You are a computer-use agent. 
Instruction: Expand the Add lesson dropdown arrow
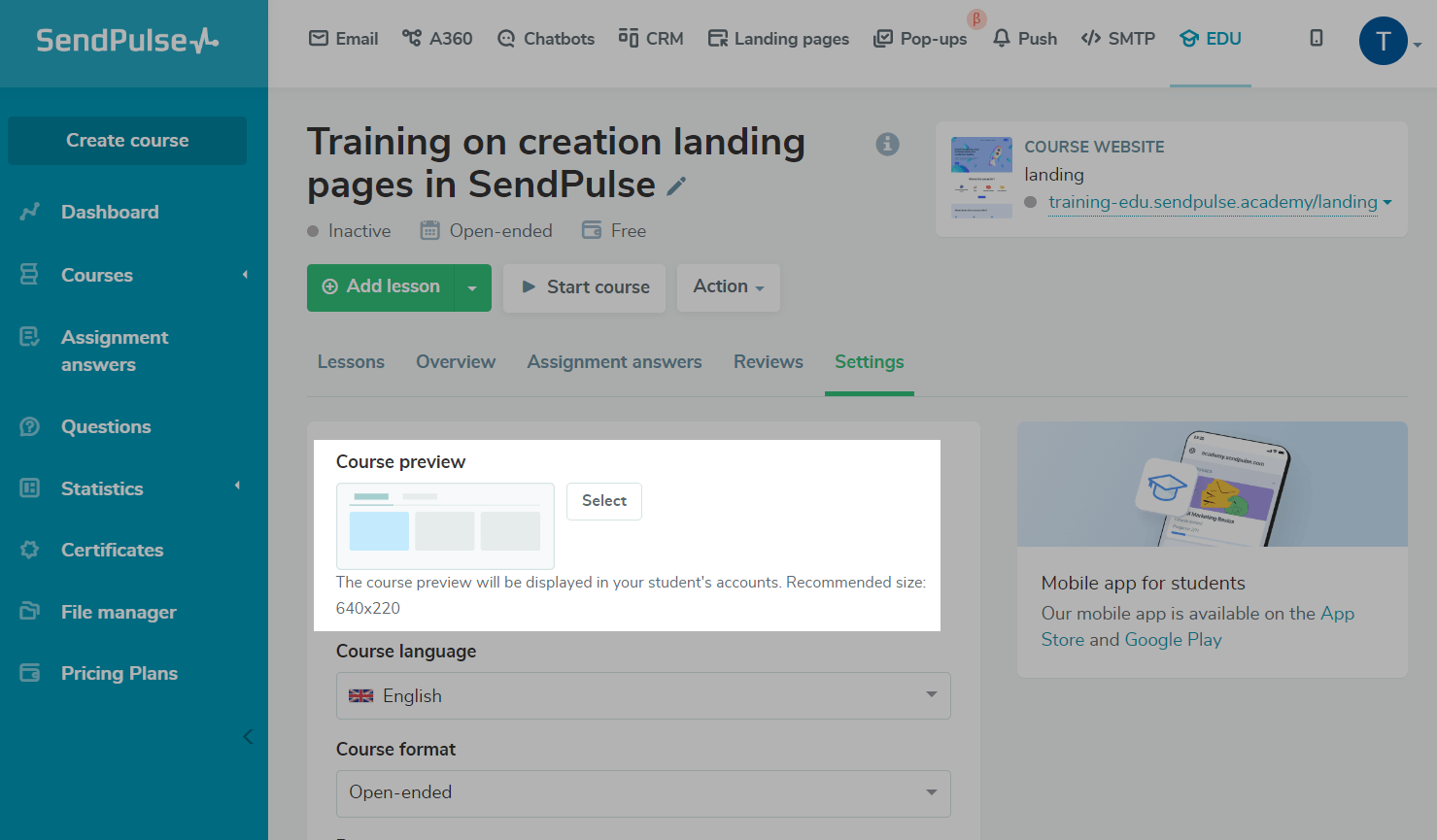(x=472, y=288)
